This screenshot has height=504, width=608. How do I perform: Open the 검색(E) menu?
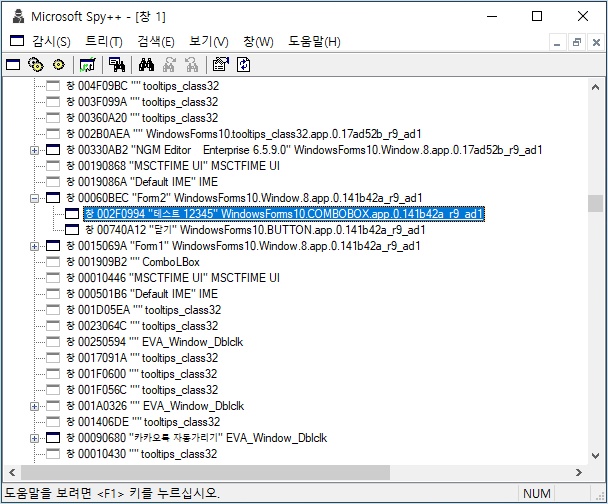[x=156, y=41]
